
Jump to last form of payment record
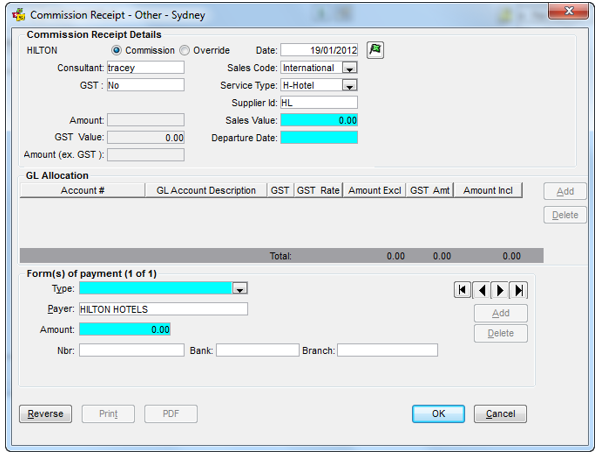click(x=519, y=290)
